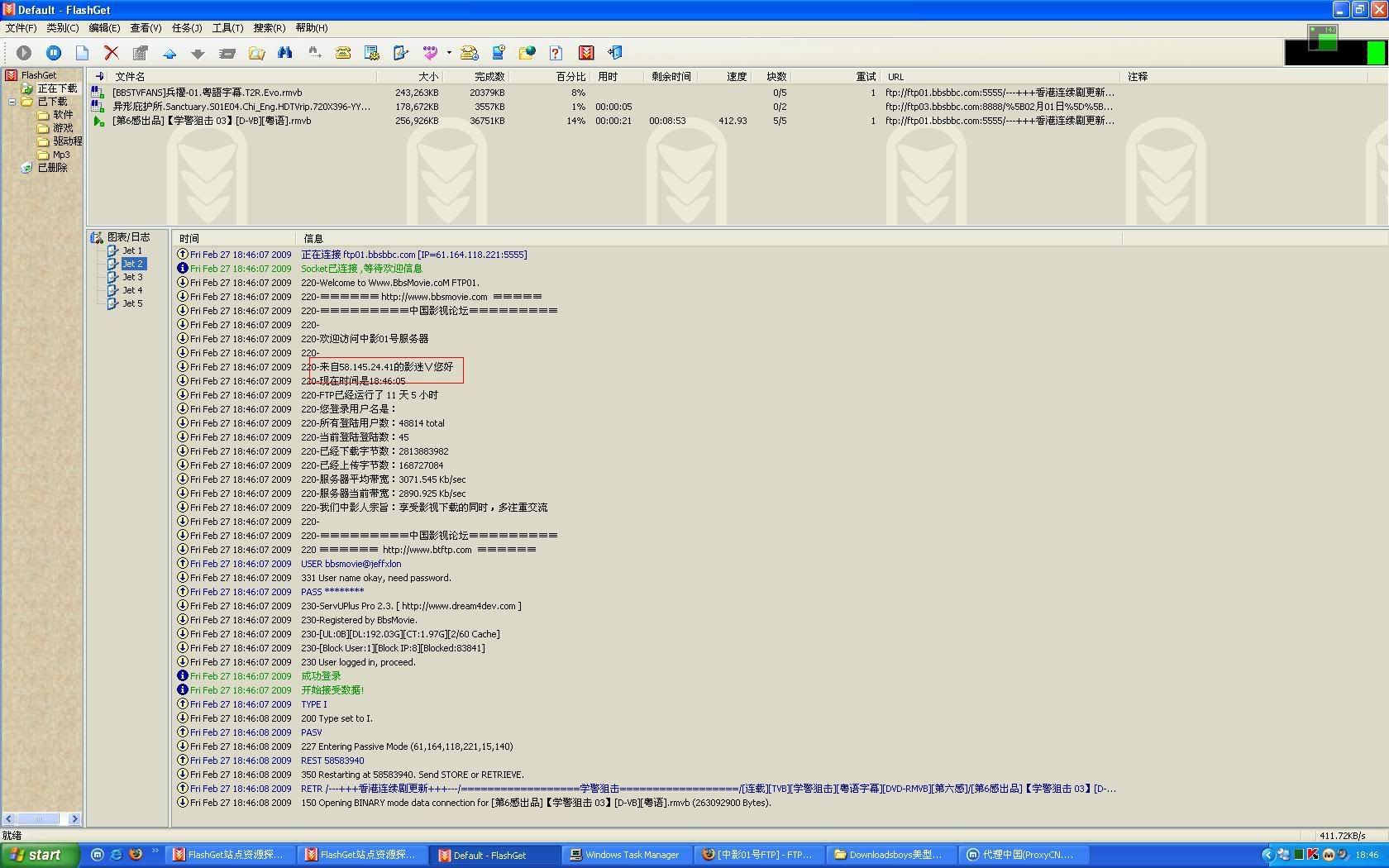
Task: Click the 文件名 column header
Action: click(x=130, y=77)
